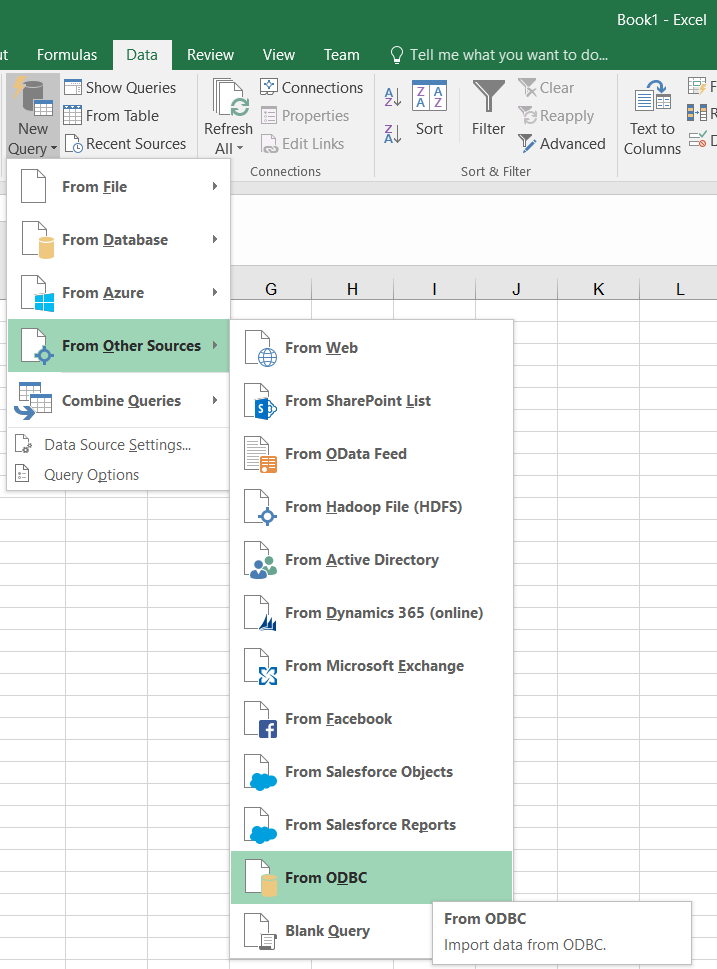Choose From SharePoint List

click(371, 401)
